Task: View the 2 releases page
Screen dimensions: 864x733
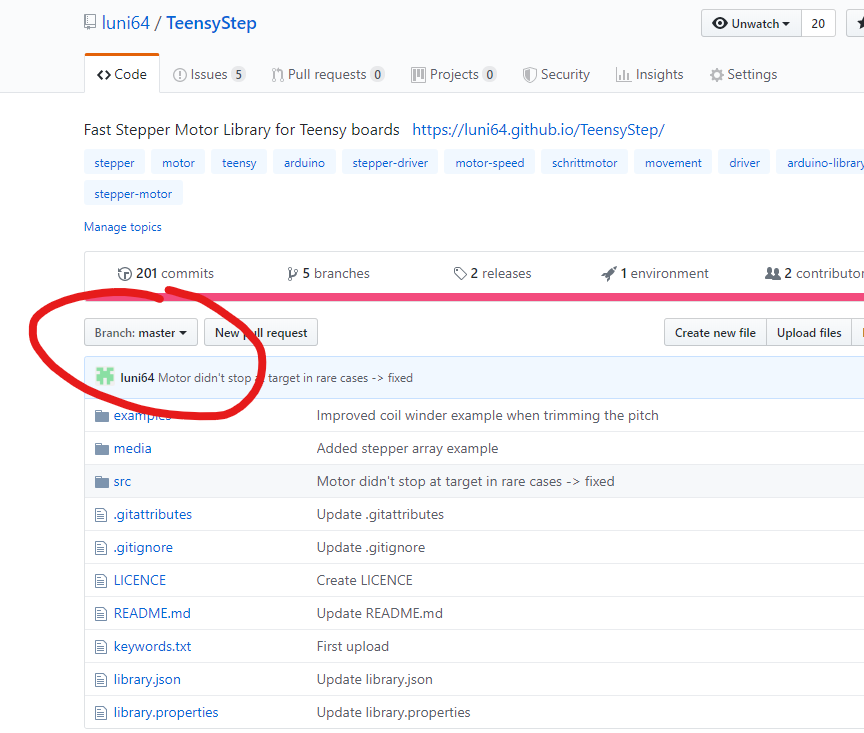Action: tap(493, 273)
